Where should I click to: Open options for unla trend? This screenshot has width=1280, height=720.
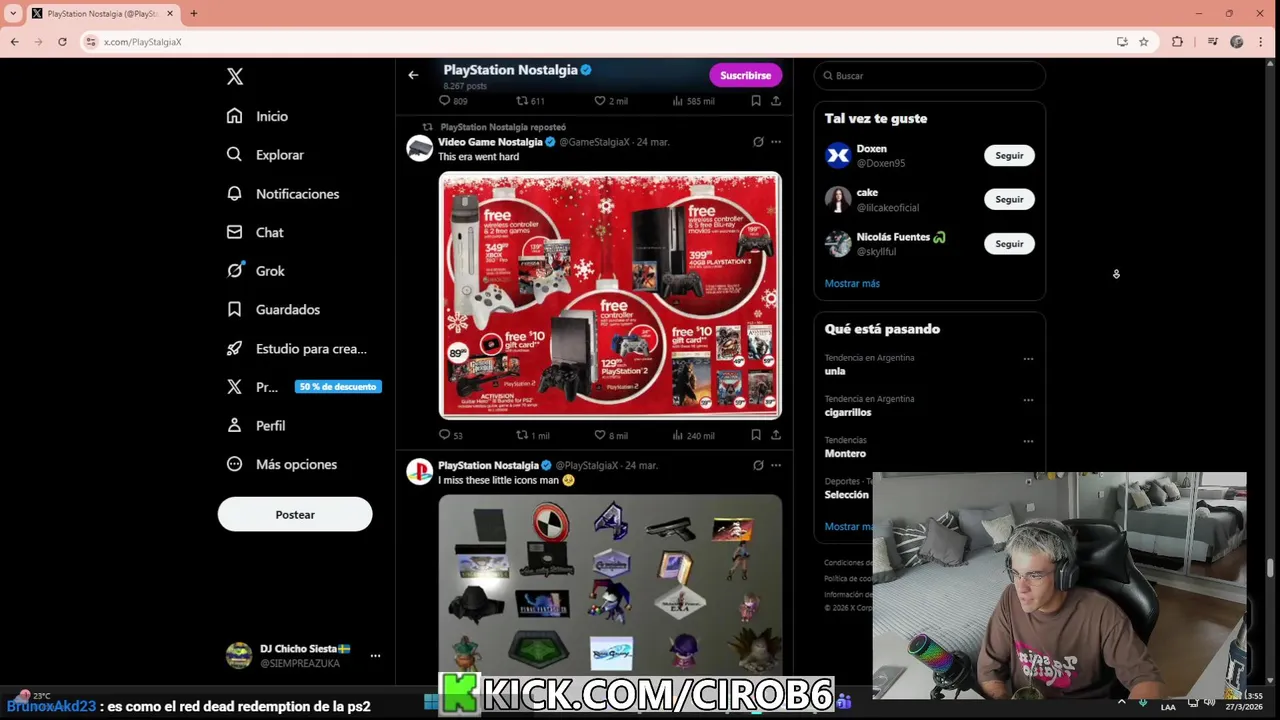pos(1028,358)
